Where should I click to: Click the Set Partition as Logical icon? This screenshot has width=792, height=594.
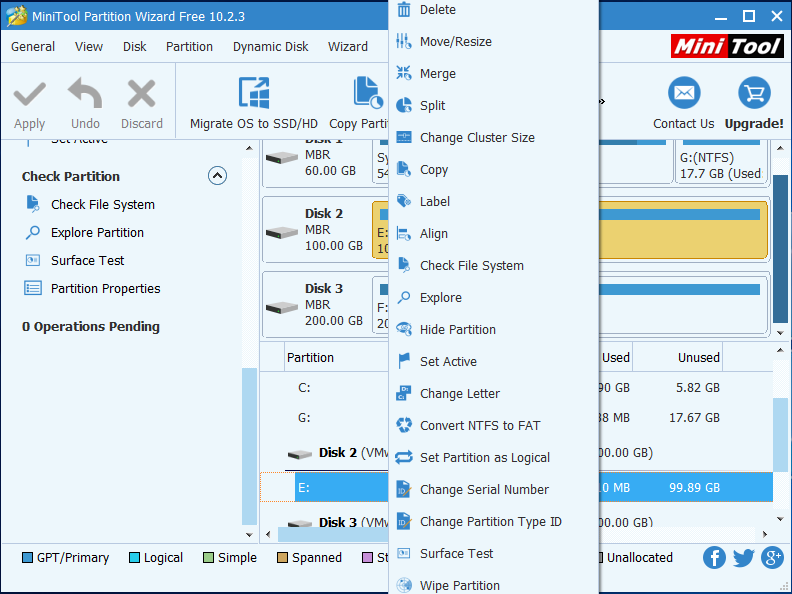404,457
